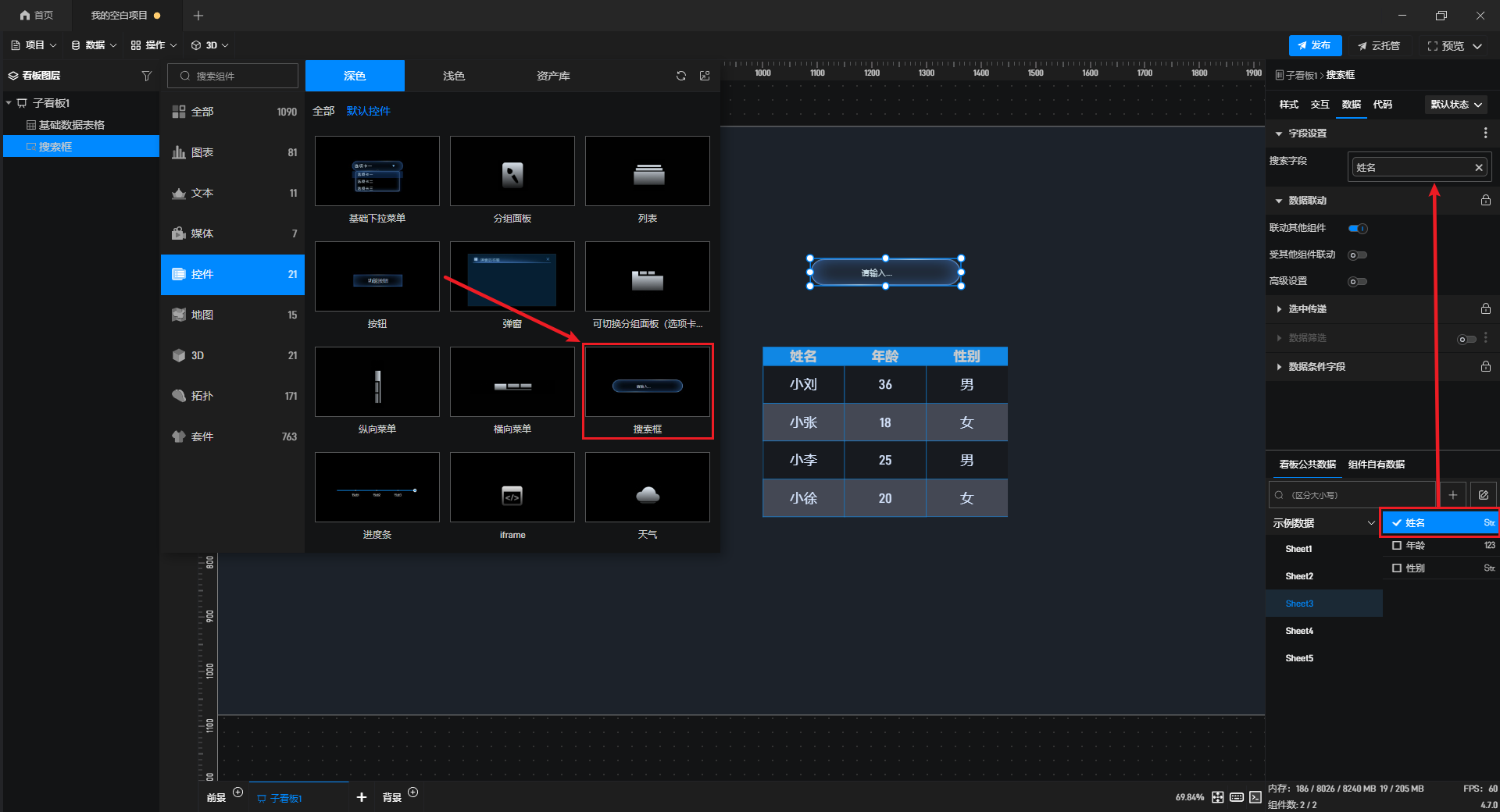The image size is (1500, 812).
Task: Expand the 数据条件字段 section
Action: [x=1316, y=367]
